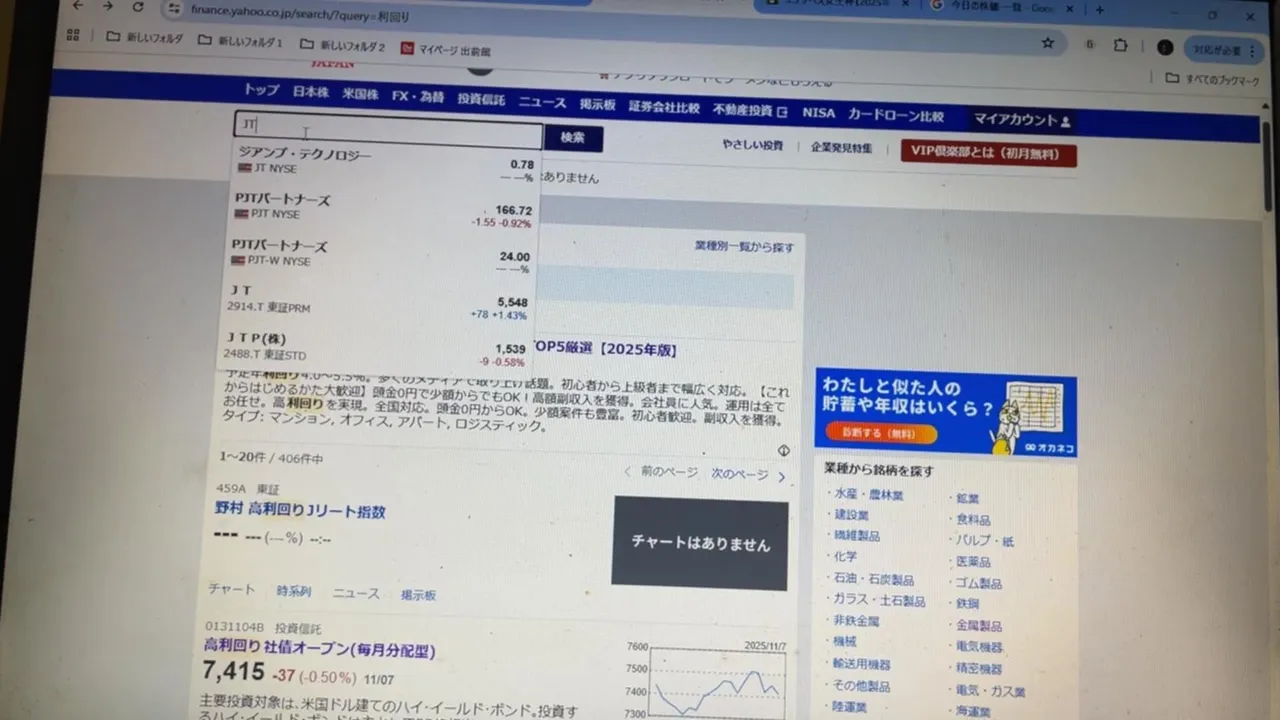
Task: Open the ニュース menu item
Action: pos(542,102)
